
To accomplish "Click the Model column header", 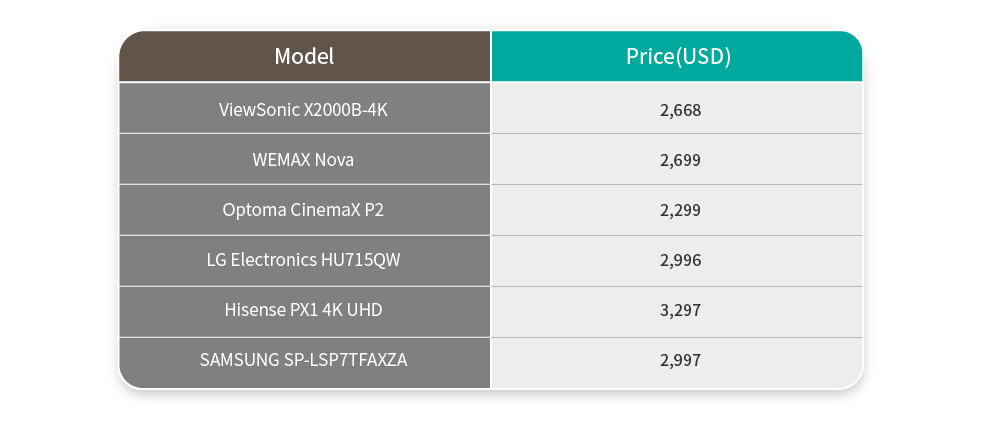I will coord(304,56).
